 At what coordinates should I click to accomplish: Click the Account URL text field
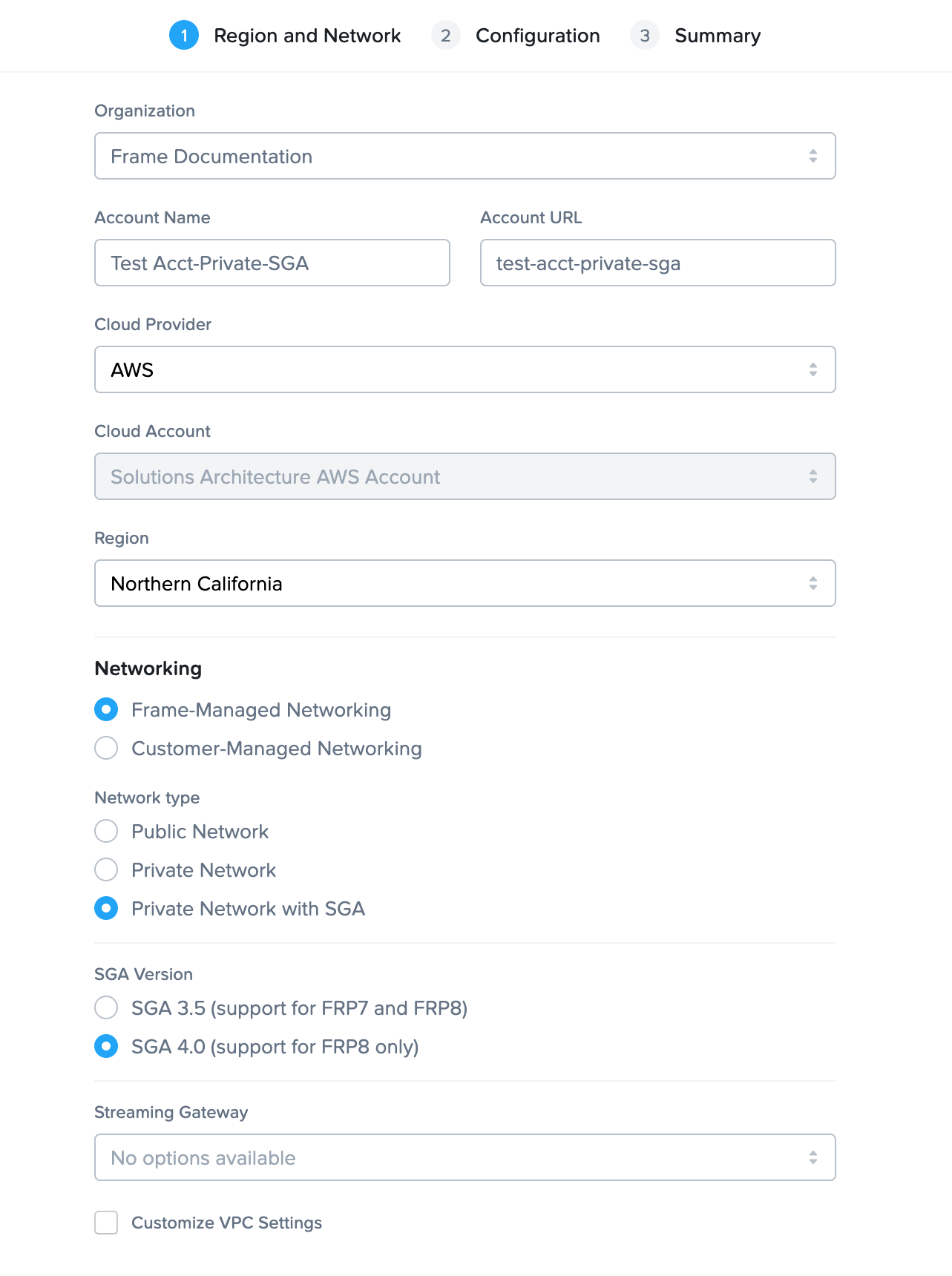657,263
